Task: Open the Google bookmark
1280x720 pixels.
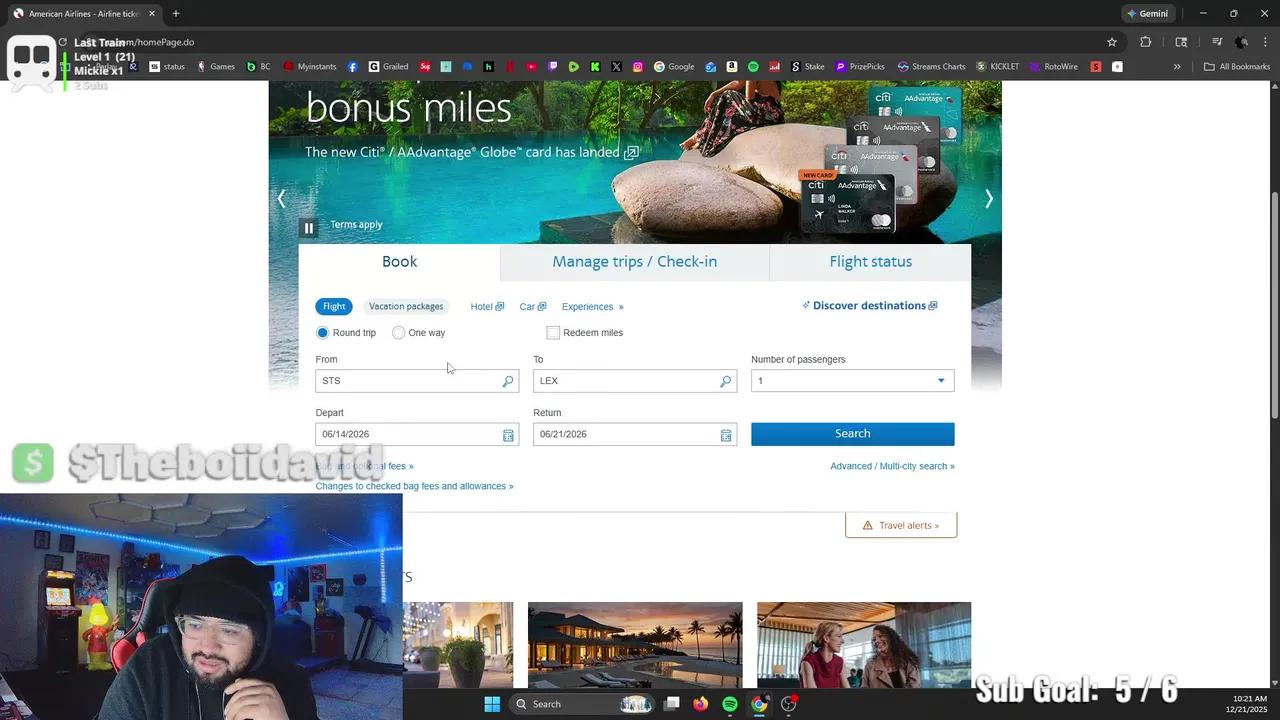Action: point(674,67)
